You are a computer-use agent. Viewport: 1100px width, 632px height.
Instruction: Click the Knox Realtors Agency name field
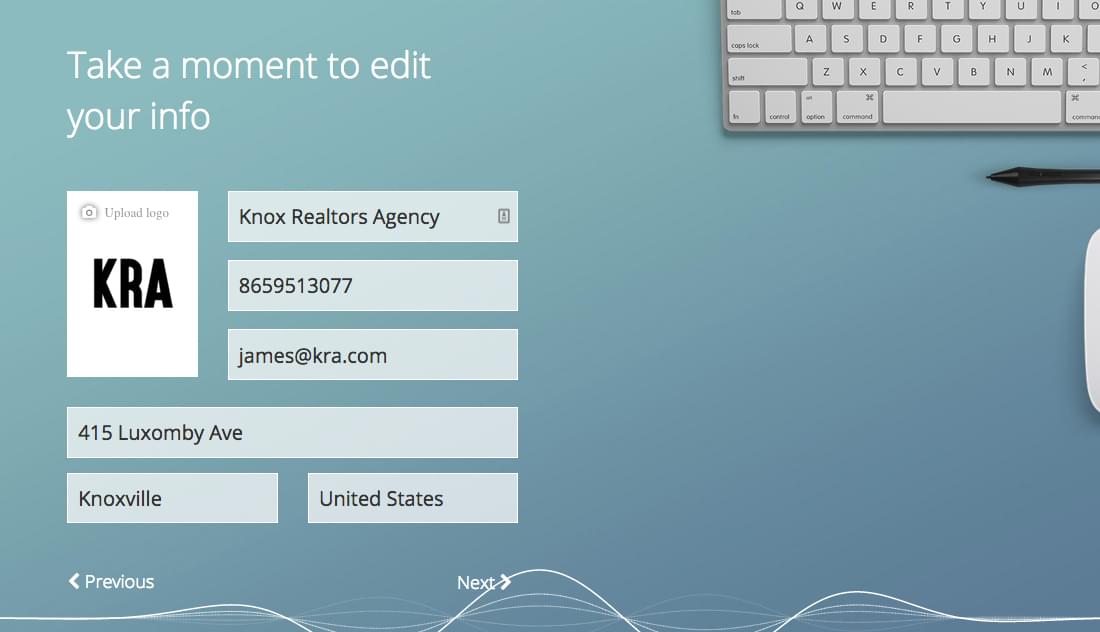click(x=360, y=216)
